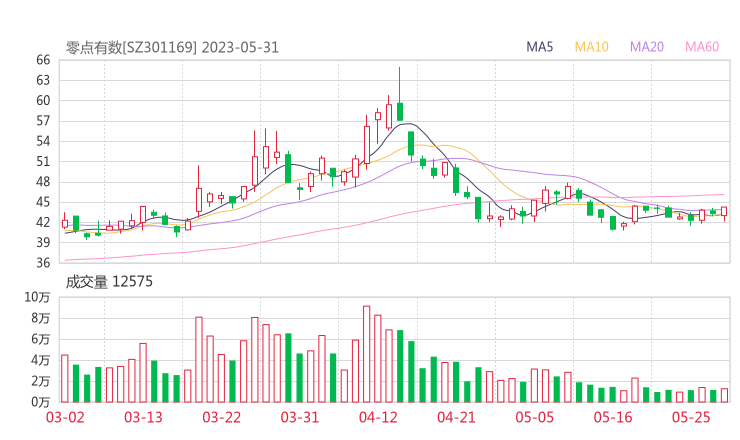Click the 4万 volume axis label
Image resolution: width=740 pixels, height=440 pixels.
(x=40, y=360)
